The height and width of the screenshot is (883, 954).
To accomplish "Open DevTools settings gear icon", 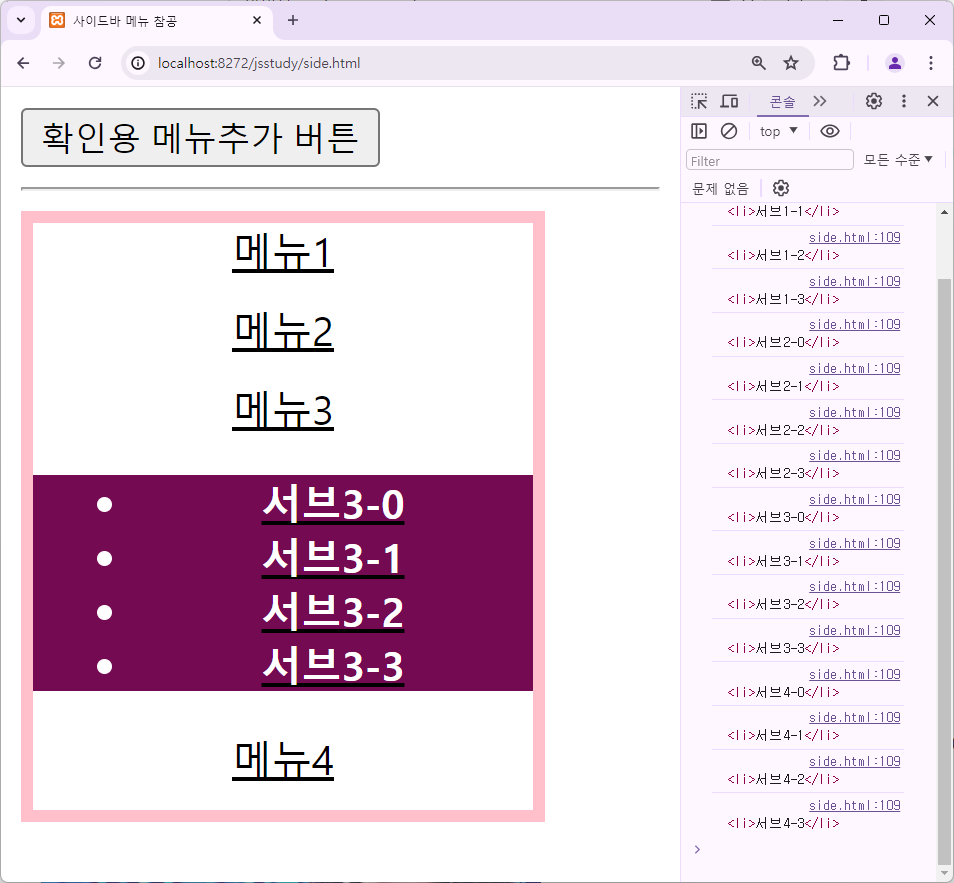I will click(x=874, y=101).
